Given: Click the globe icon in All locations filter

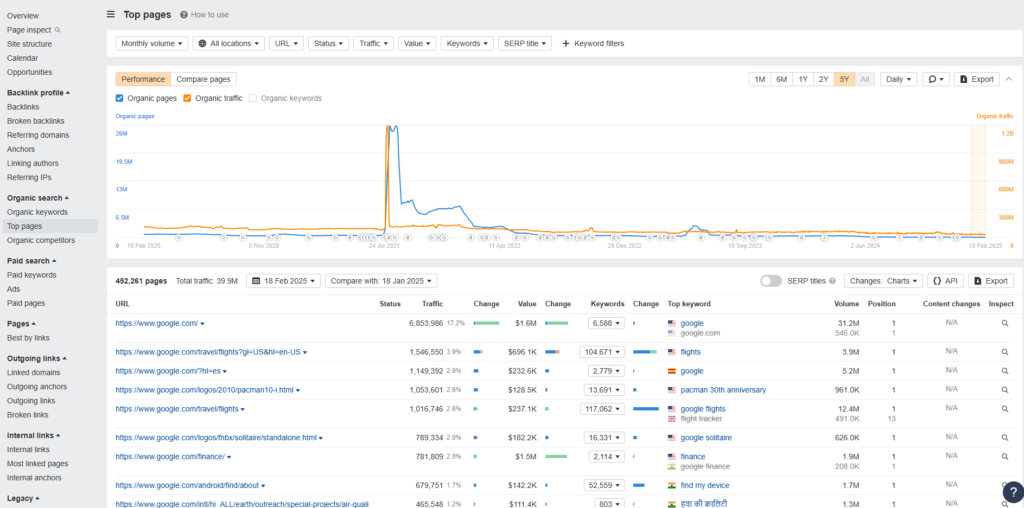Looking at the screenshot, I should [202, 43].
